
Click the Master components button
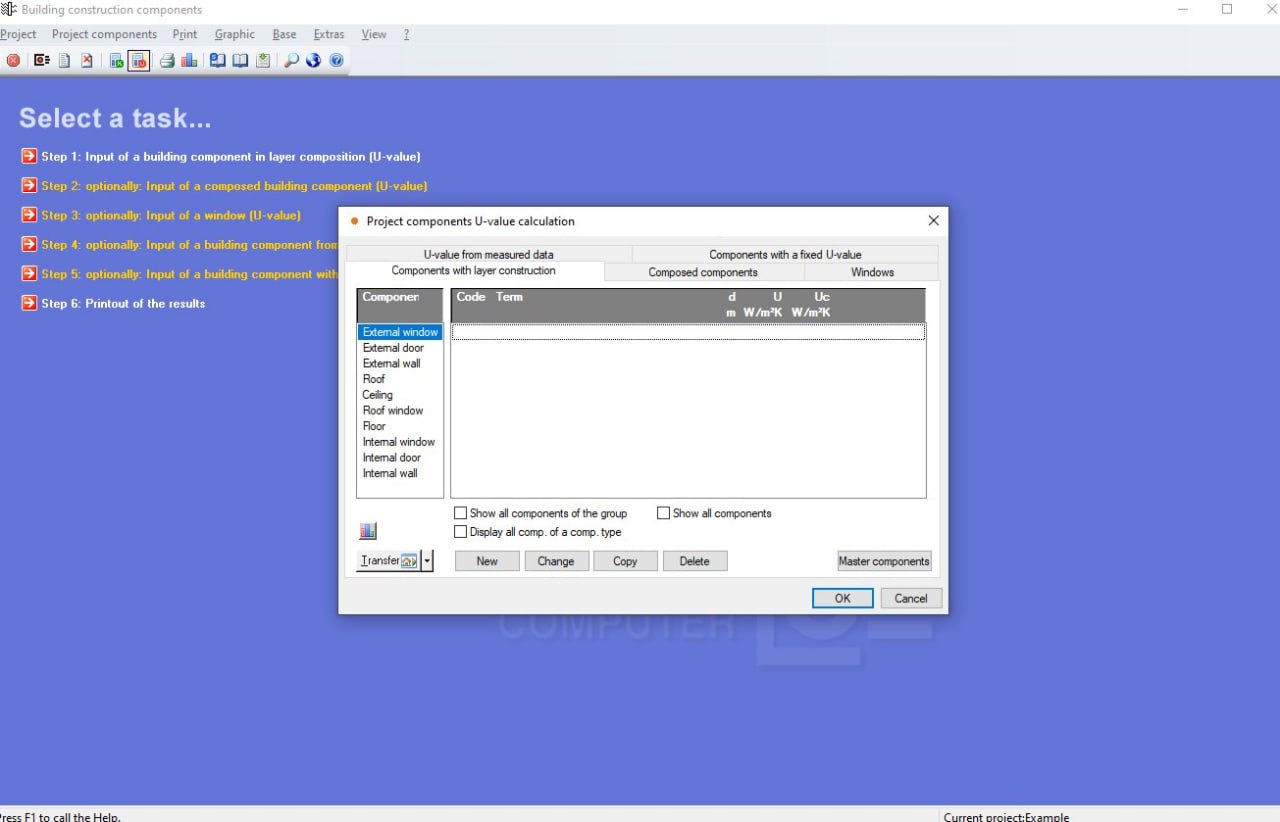click(884, 561)
